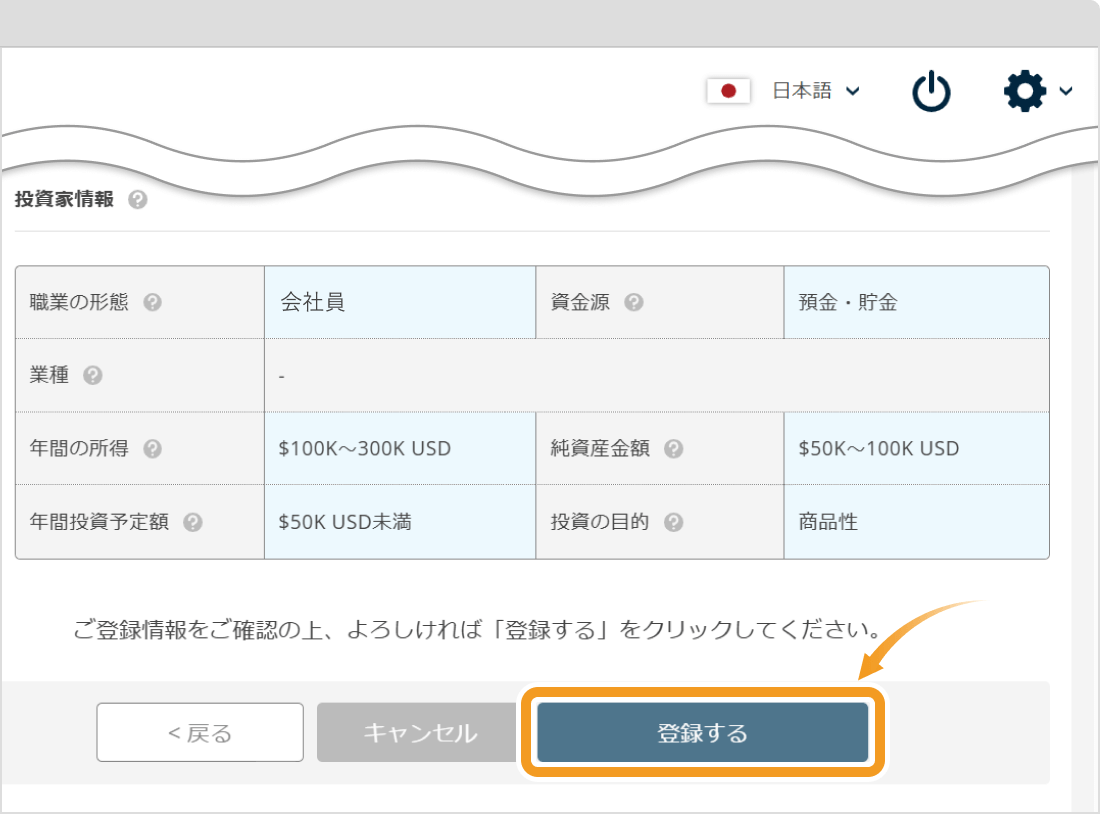This screenshot has width=1100, height=814.
Task: Click the キャンセル button
Action: tap(420, 733)
